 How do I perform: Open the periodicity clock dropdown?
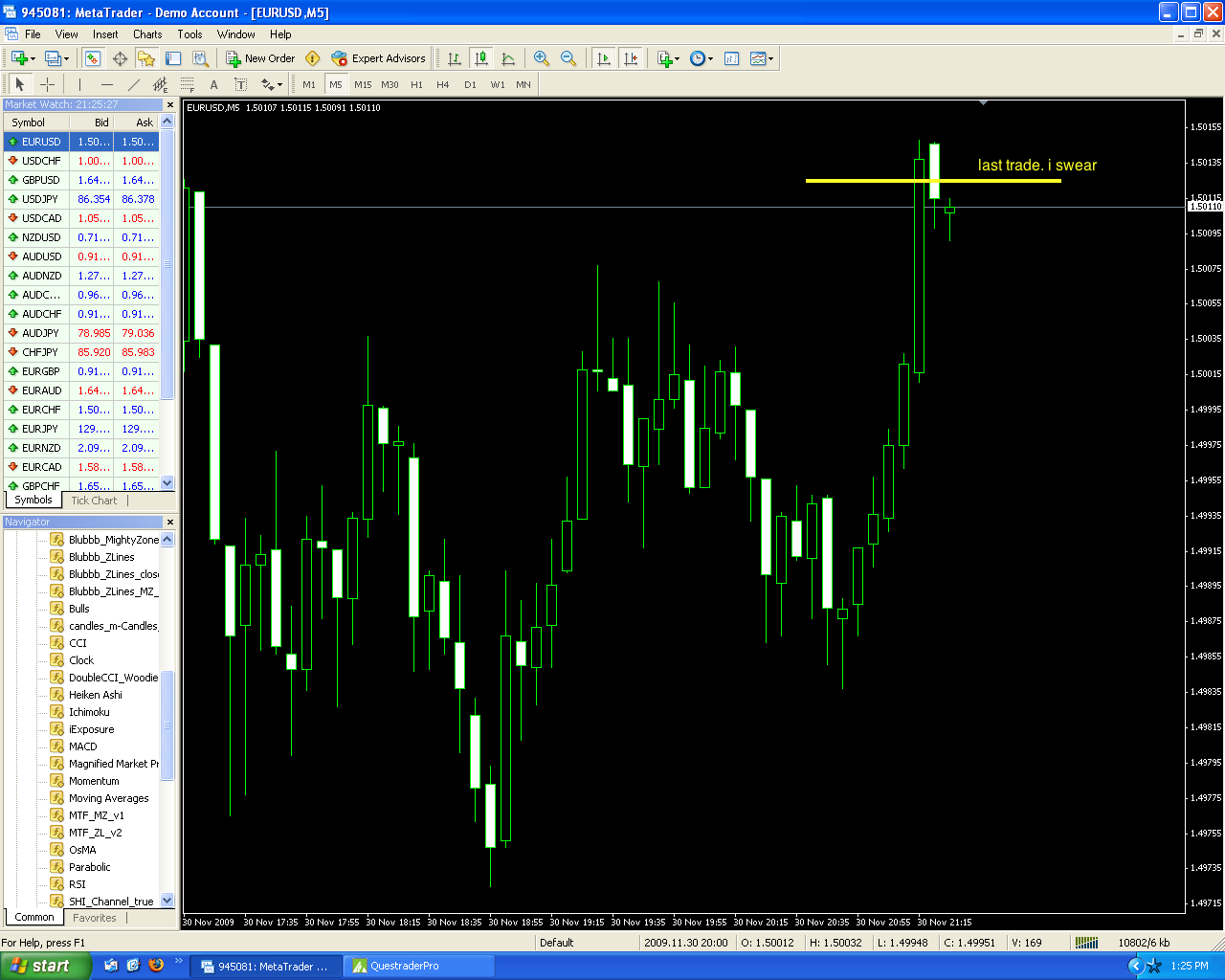pos(702,58)
